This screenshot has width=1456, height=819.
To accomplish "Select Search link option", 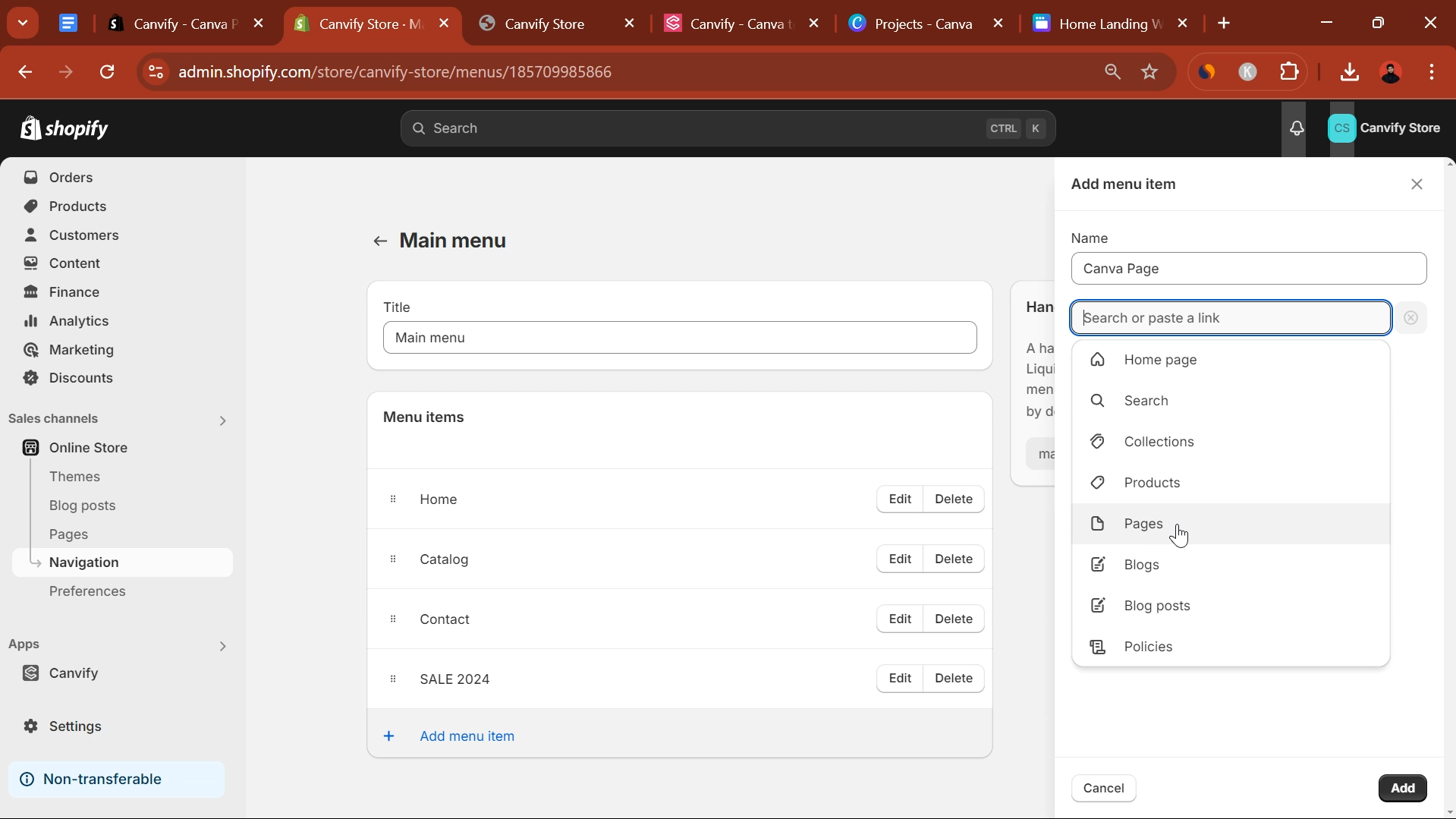I will pyautogui.click(x=1231, y=401).
